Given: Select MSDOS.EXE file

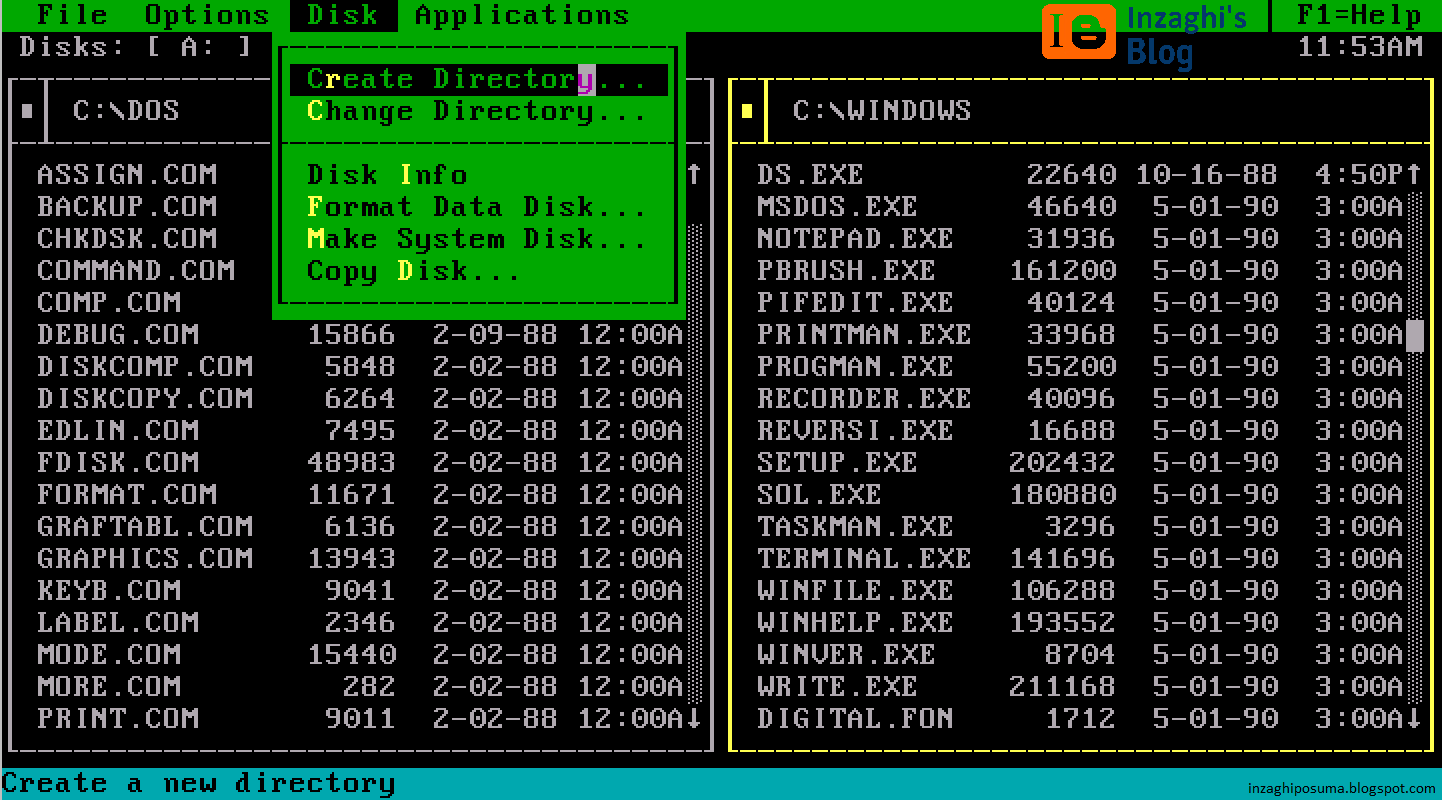Looking at the screenshot, I should (1080, 206).
